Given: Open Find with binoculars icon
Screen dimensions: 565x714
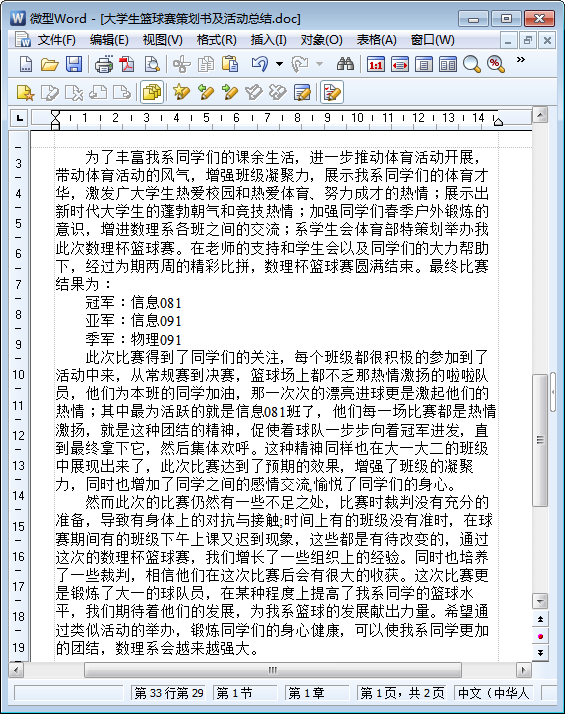Looking at the screenshot, I should pos(345,64).
